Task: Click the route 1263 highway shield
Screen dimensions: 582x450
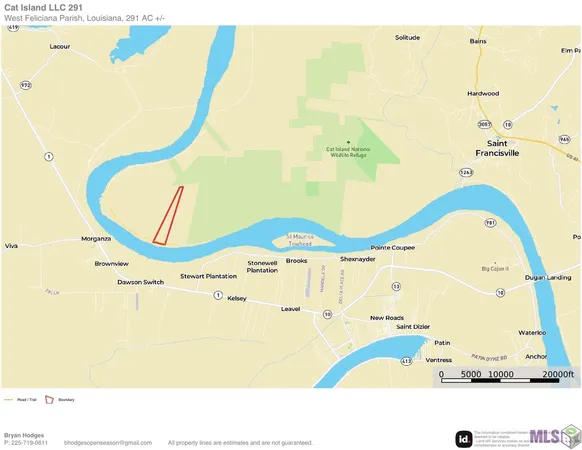Action: [x=466, y=172]
